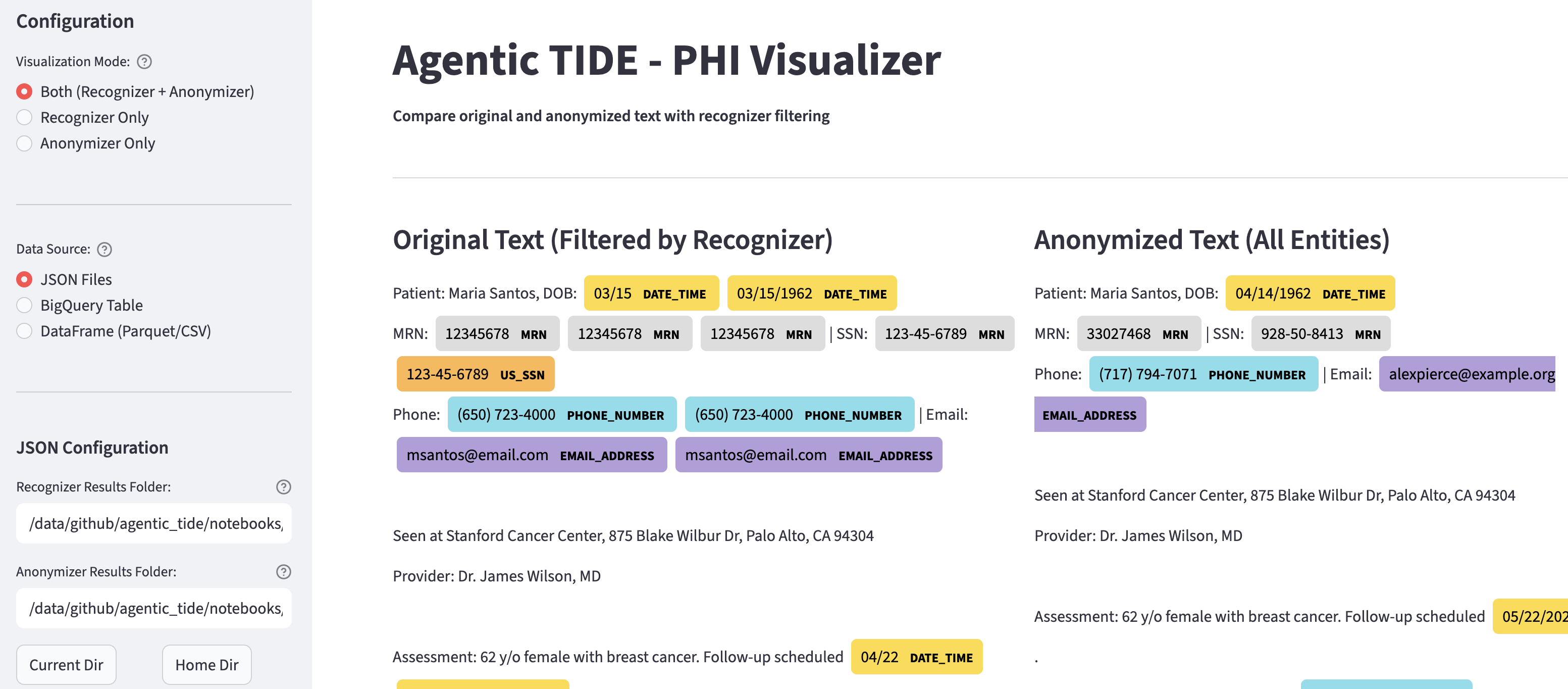Click the orange US_SSN entity tag

click(475, 374)
